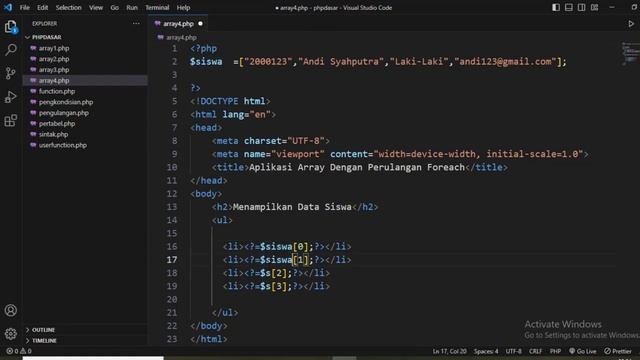This screenshot has height=360, width=640.
Task: Open the Search view icon
Action: [11, 50]
